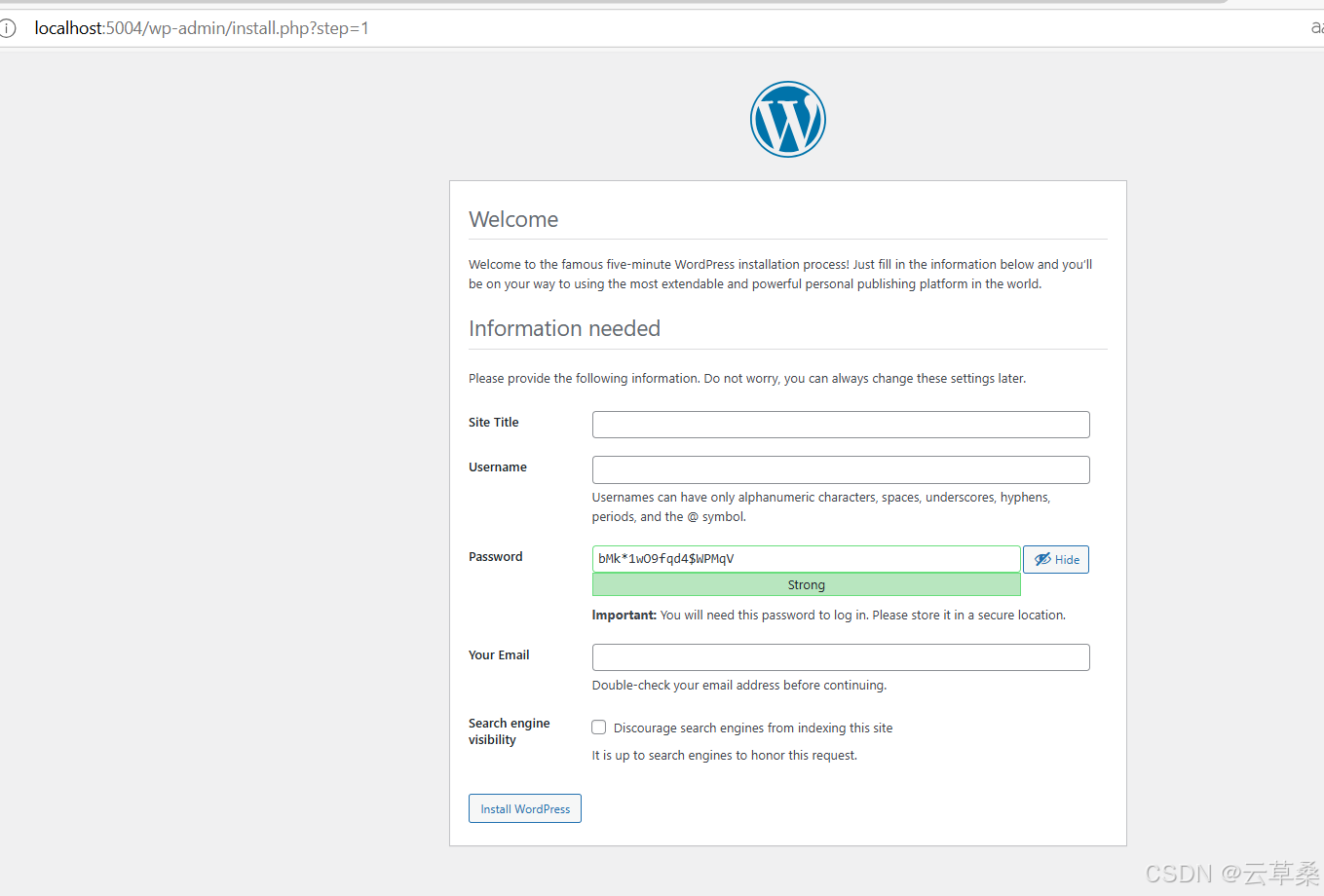Click 'Discourage search engines from indexing' label text
Image resolution: width=1324 pixels, height=896 pixels.
tap(753, 728)
